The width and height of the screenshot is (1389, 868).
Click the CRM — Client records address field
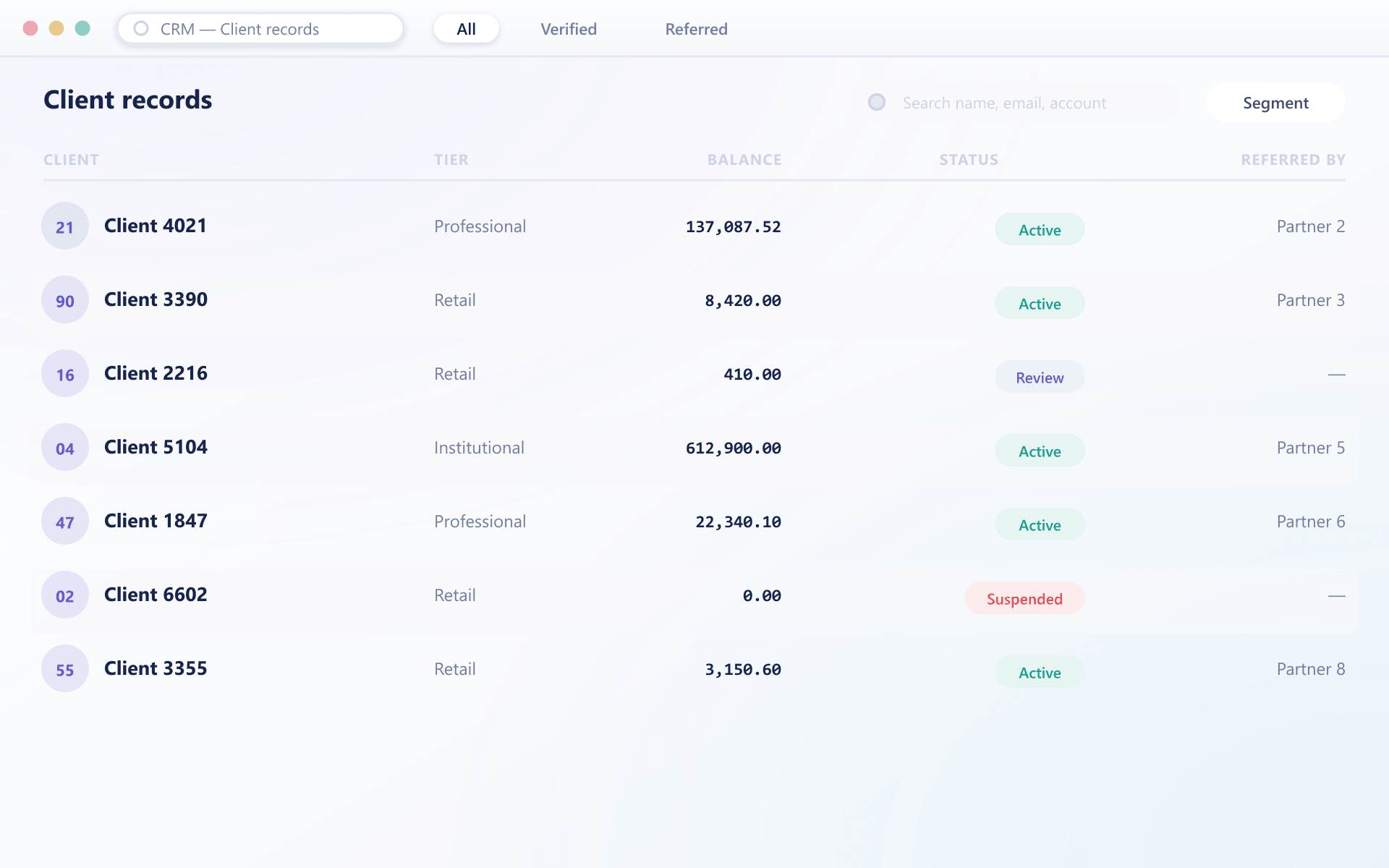click(260, 29)
